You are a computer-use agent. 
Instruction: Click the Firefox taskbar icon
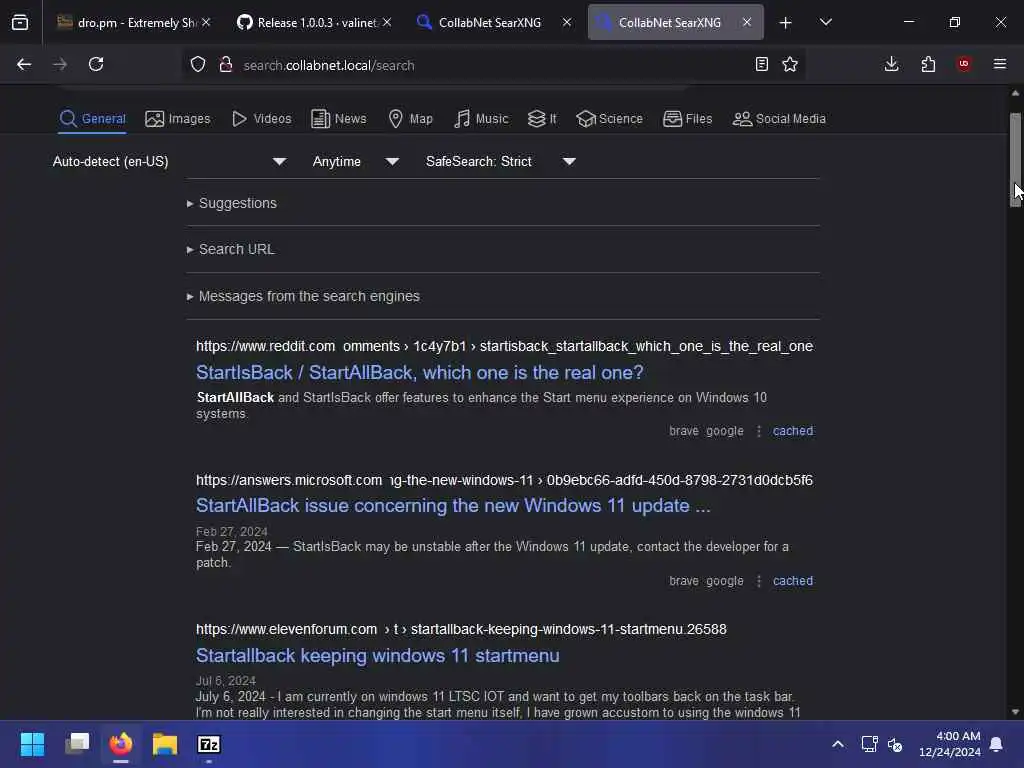(x=121, y=744)
